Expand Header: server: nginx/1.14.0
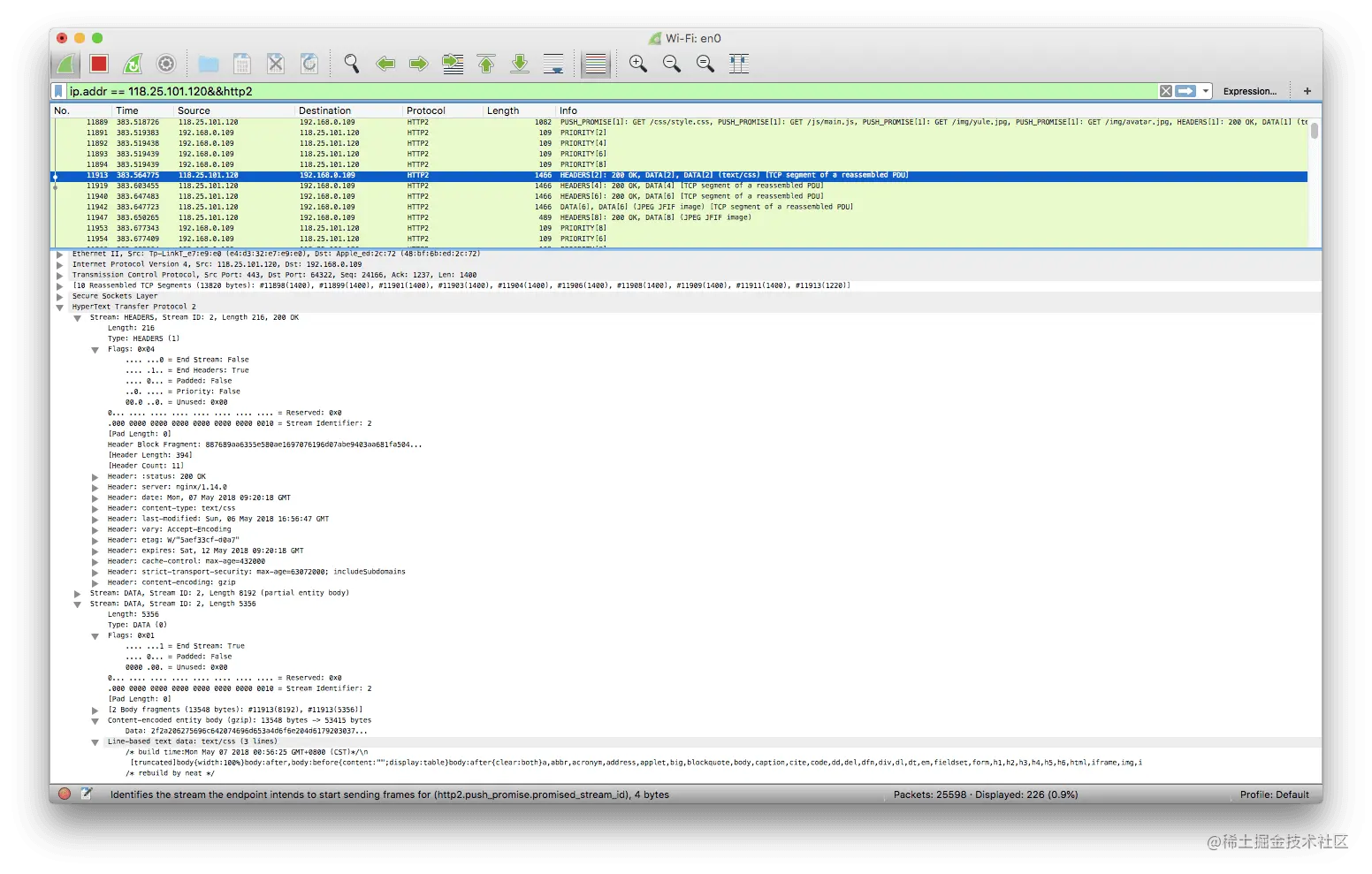 point(95,488)
